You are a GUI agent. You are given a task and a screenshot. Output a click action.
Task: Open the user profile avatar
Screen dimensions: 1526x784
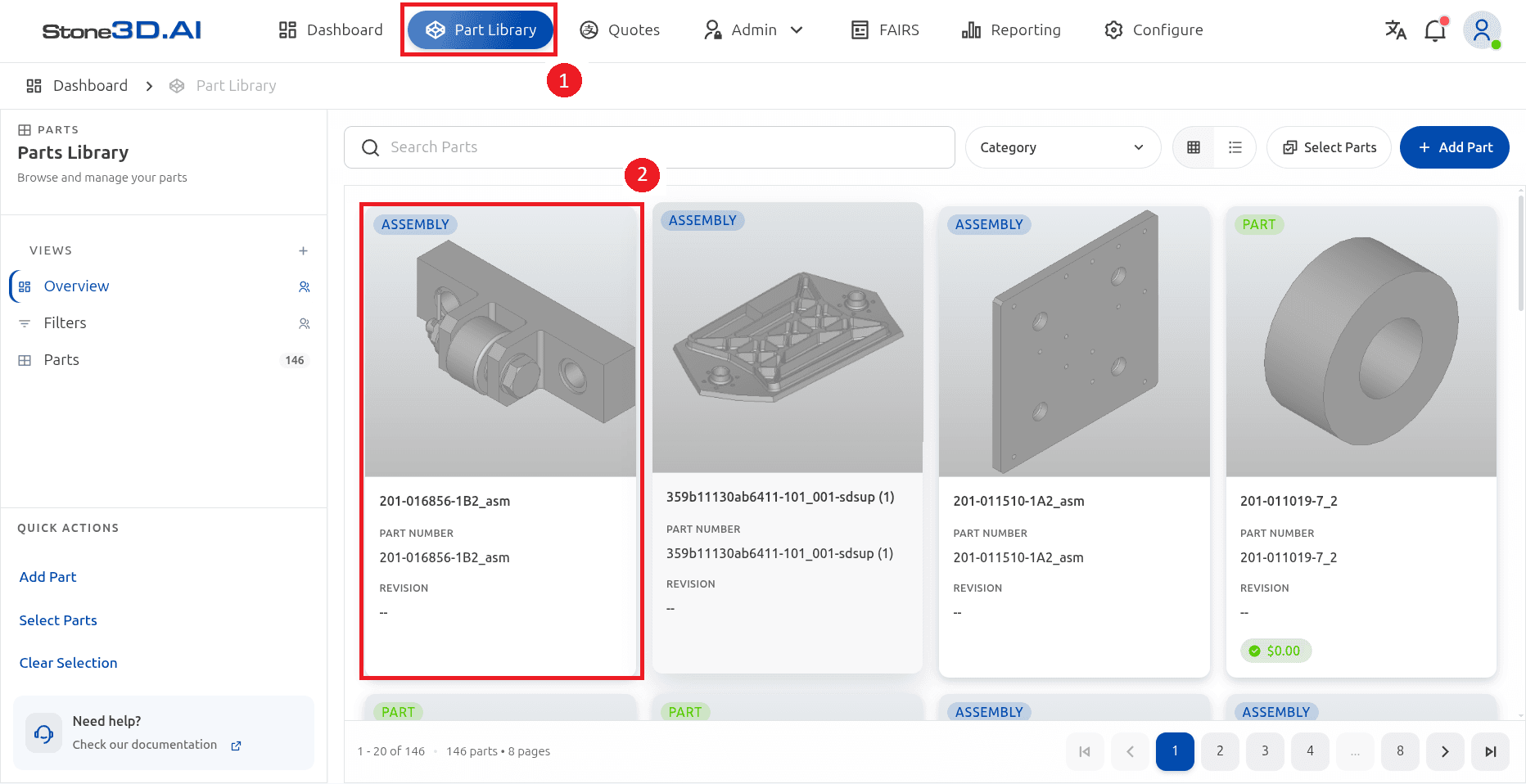click(1482, 30)
